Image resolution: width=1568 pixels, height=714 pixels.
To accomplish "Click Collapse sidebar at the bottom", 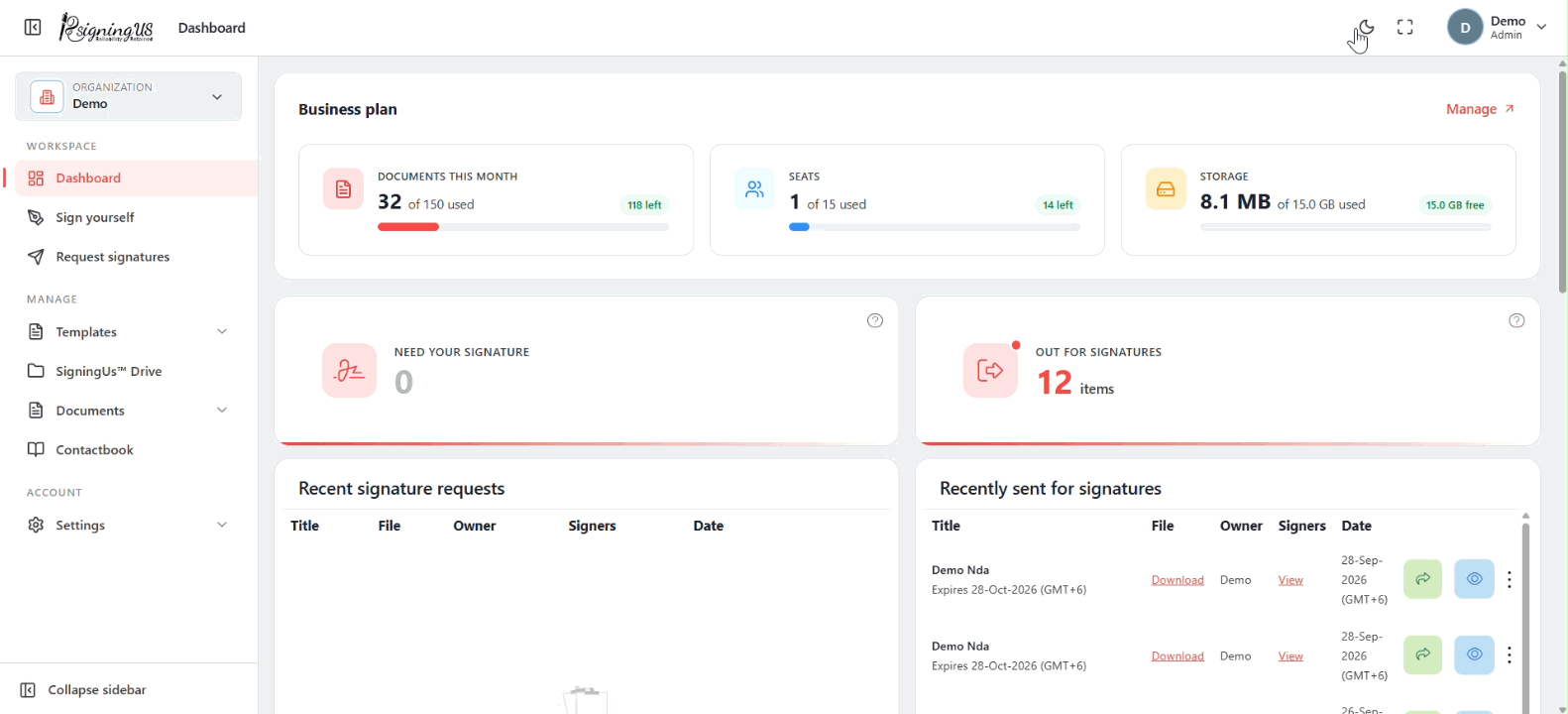I will [x=83, y=690].
